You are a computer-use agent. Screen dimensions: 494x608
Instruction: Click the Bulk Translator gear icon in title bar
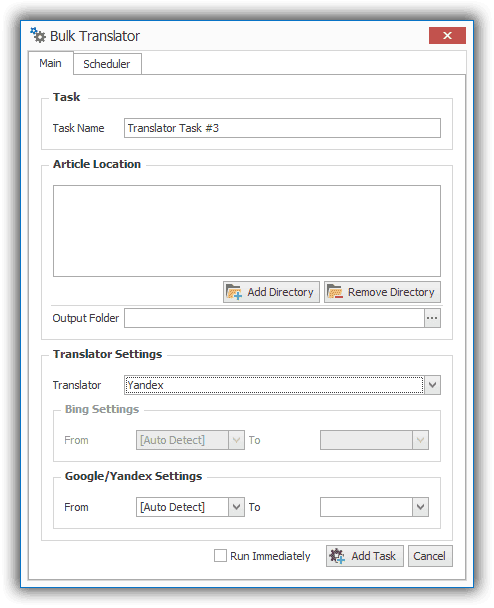click(x=38, y=35)
